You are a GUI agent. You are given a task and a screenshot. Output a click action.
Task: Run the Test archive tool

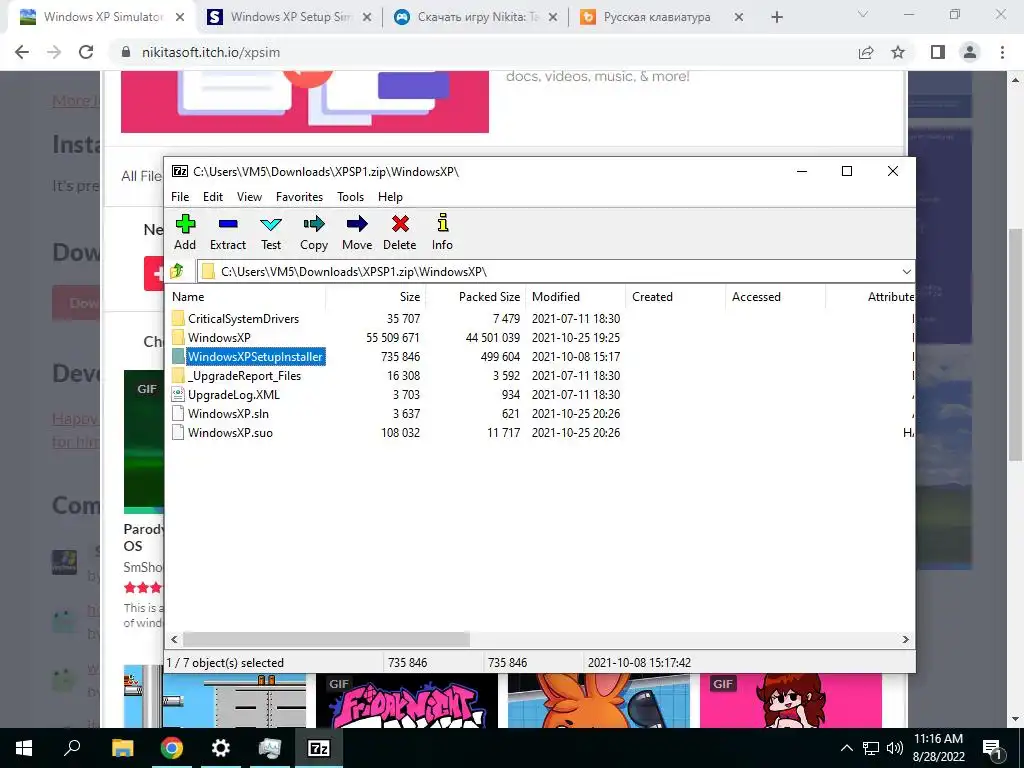(x=271, y=224)
